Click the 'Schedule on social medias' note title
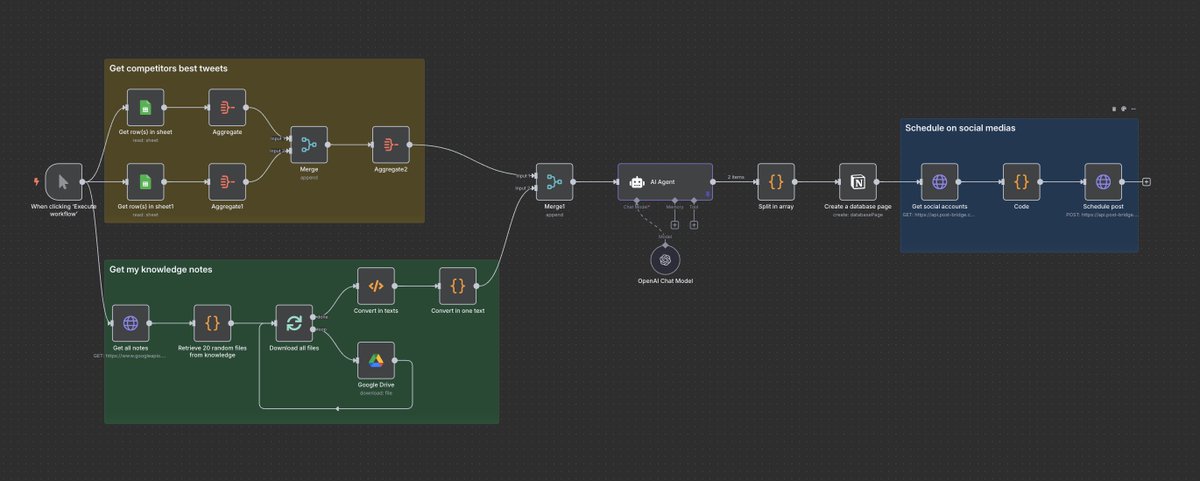The width and height of the screenshot is (1200, 481). (x=960, y=127)
